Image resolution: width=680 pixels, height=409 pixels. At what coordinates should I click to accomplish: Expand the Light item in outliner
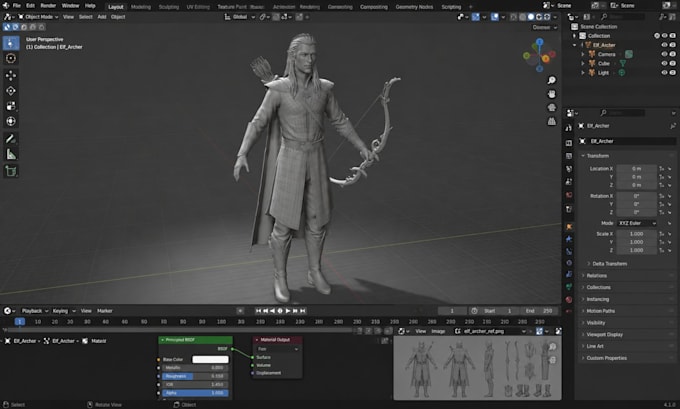[x=583, y=72]
